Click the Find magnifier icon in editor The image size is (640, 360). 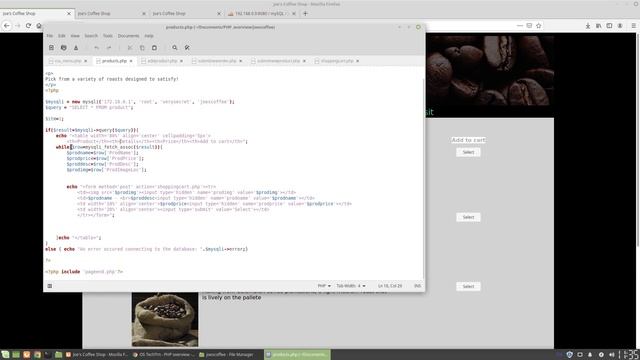coord(175,48)
